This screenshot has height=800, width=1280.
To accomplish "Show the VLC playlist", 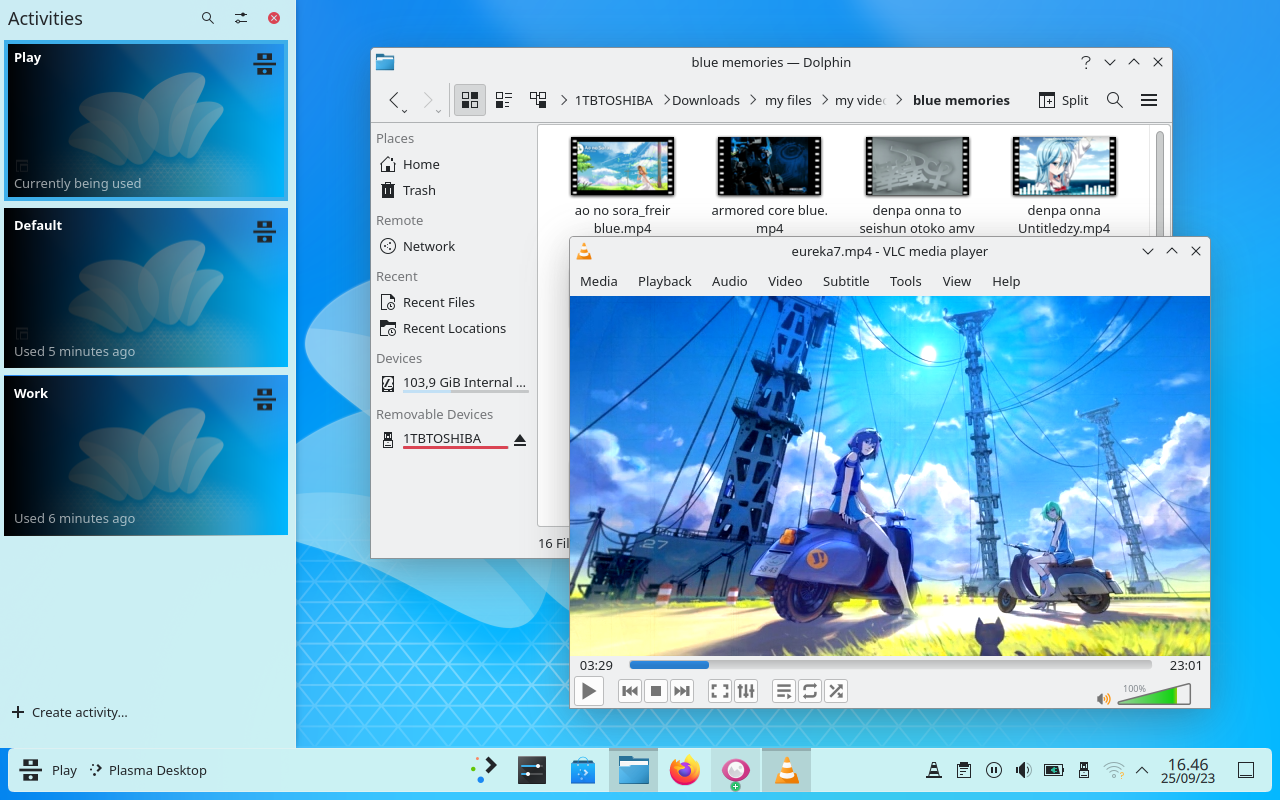I will [x=783, y=690].
